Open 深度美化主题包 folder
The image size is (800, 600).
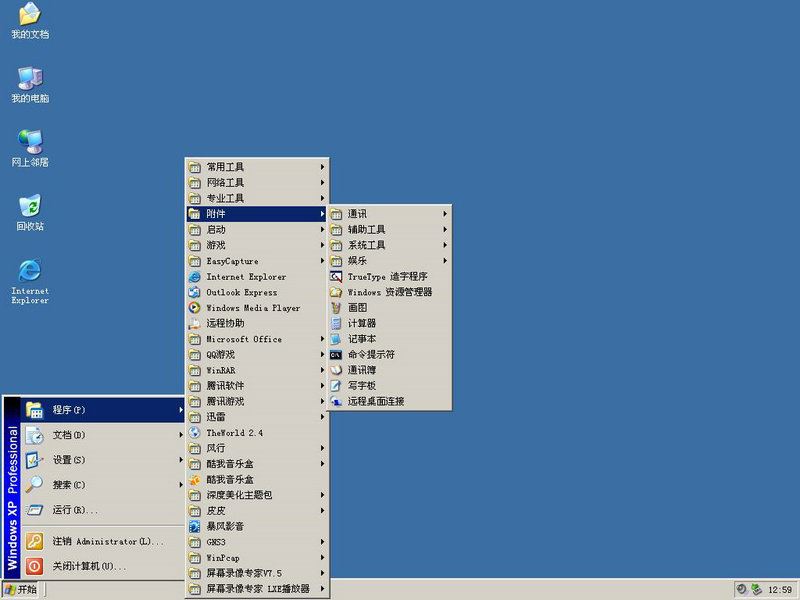[257, 495]
